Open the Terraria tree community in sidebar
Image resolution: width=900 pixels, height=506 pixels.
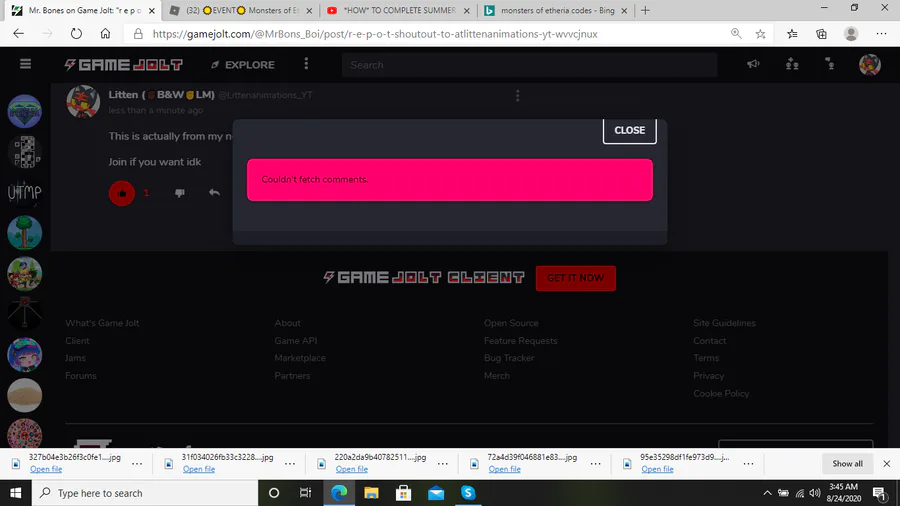[x=25, y=233]
